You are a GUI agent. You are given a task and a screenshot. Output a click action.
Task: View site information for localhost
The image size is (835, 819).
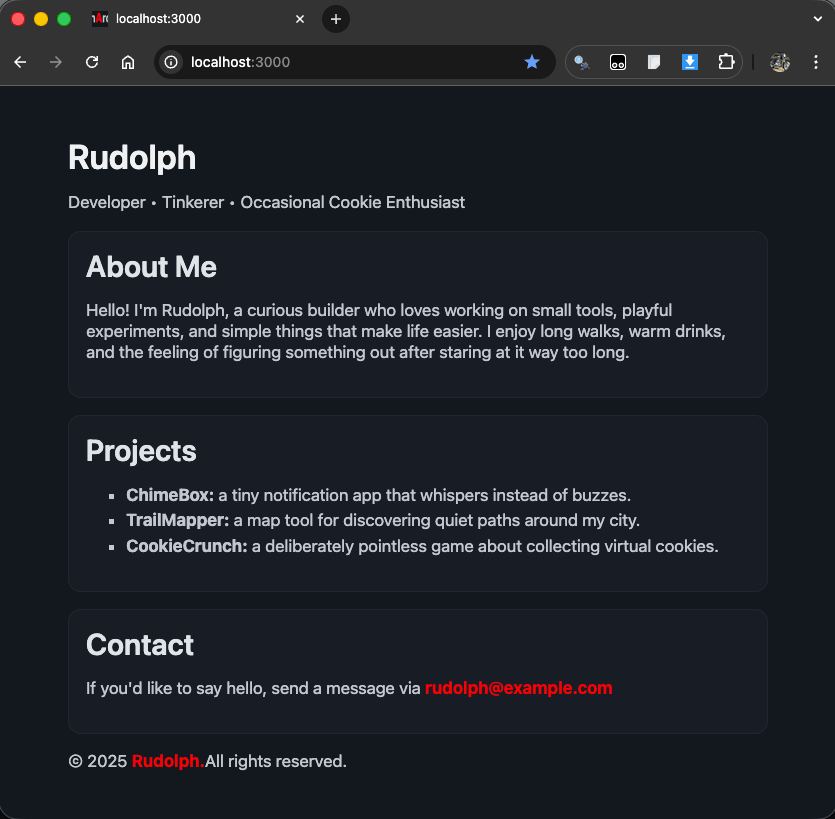(171, 62)
